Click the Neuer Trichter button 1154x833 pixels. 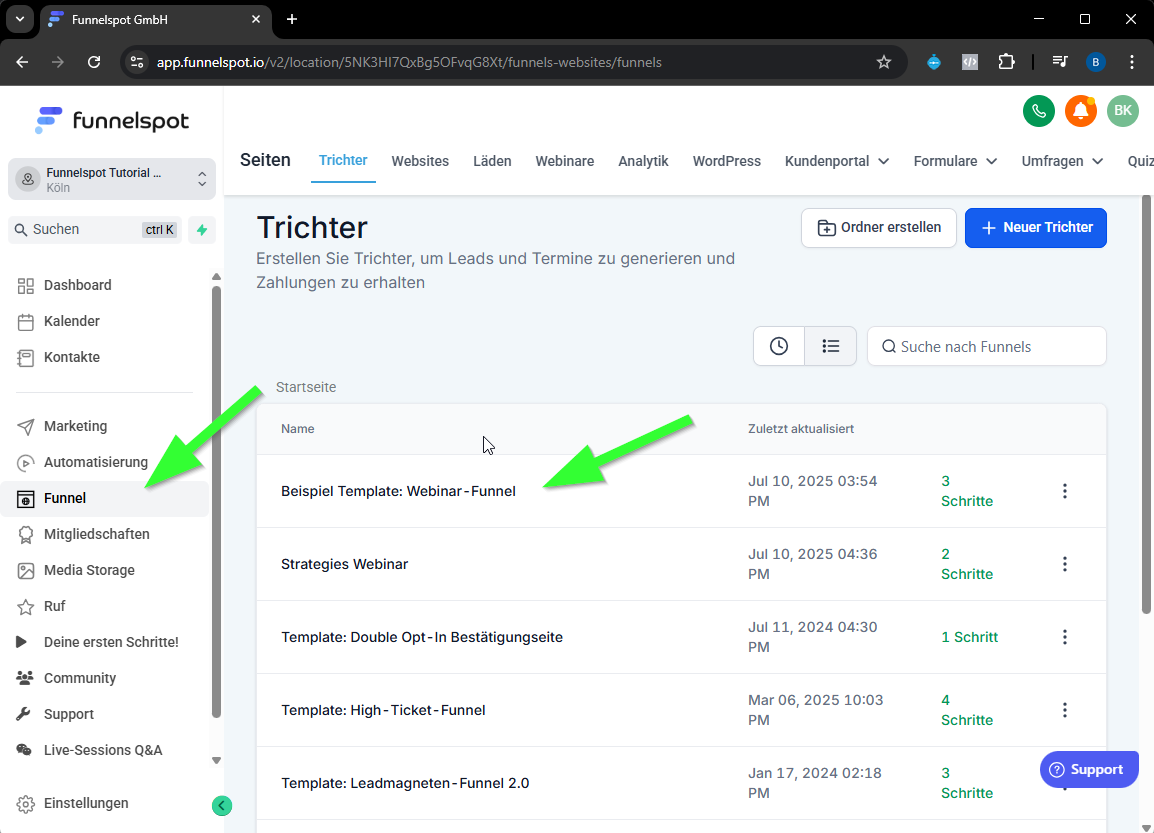pos(1036,228)
